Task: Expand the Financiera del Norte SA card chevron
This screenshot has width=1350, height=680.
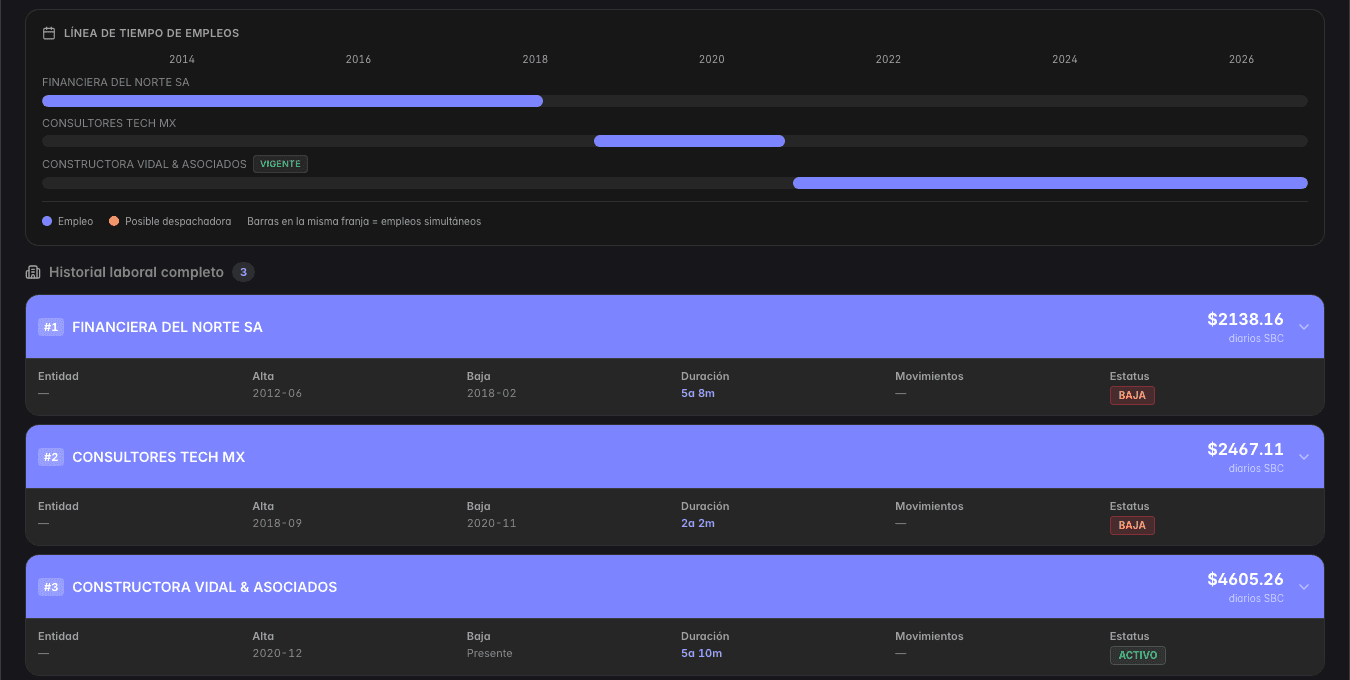Action: click(1303, 327)
